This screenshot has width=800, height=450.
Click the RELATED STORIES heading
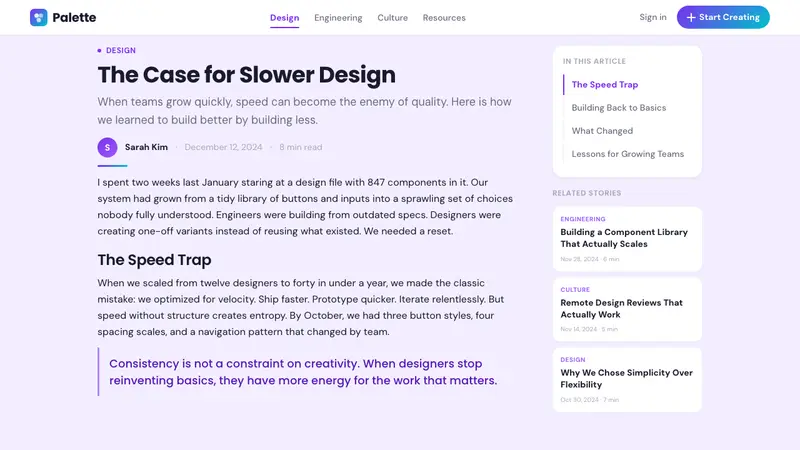coord(587,193)
